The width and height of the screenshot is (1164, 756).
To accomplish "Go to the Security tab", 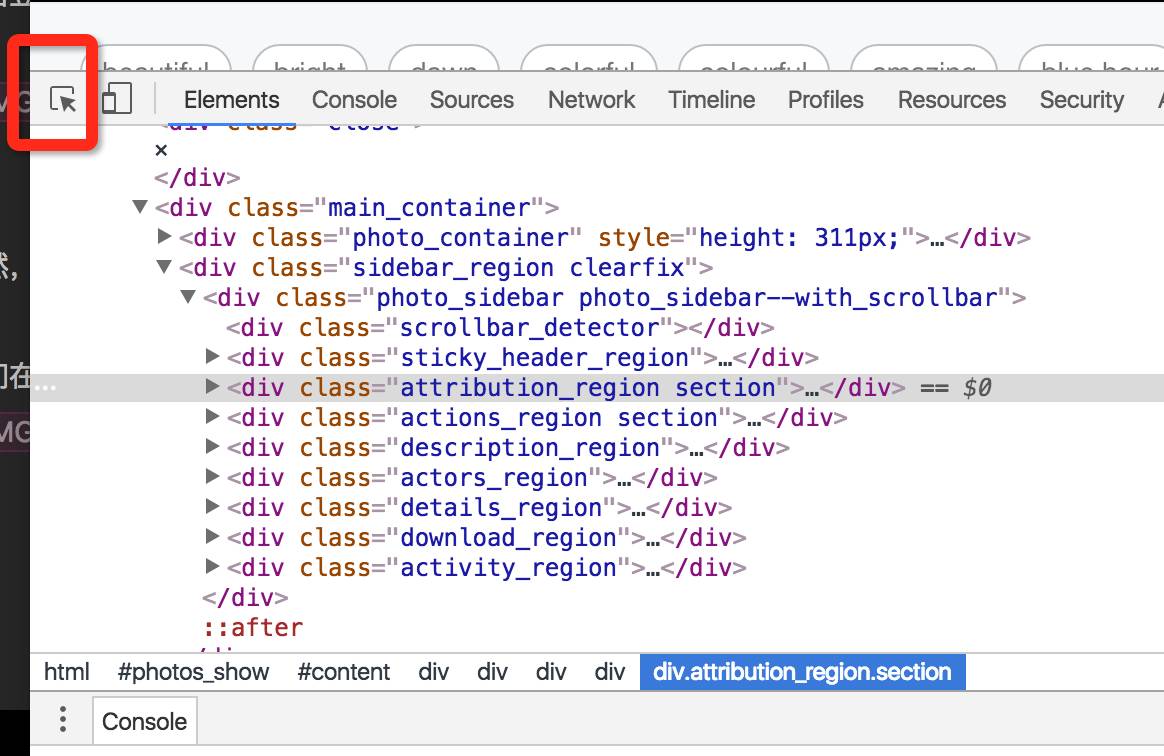I will (x=1082, y=100).
